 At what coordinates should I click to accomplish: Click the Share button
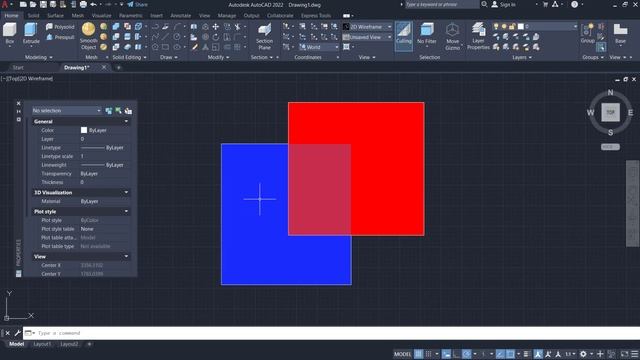(138, 4)
